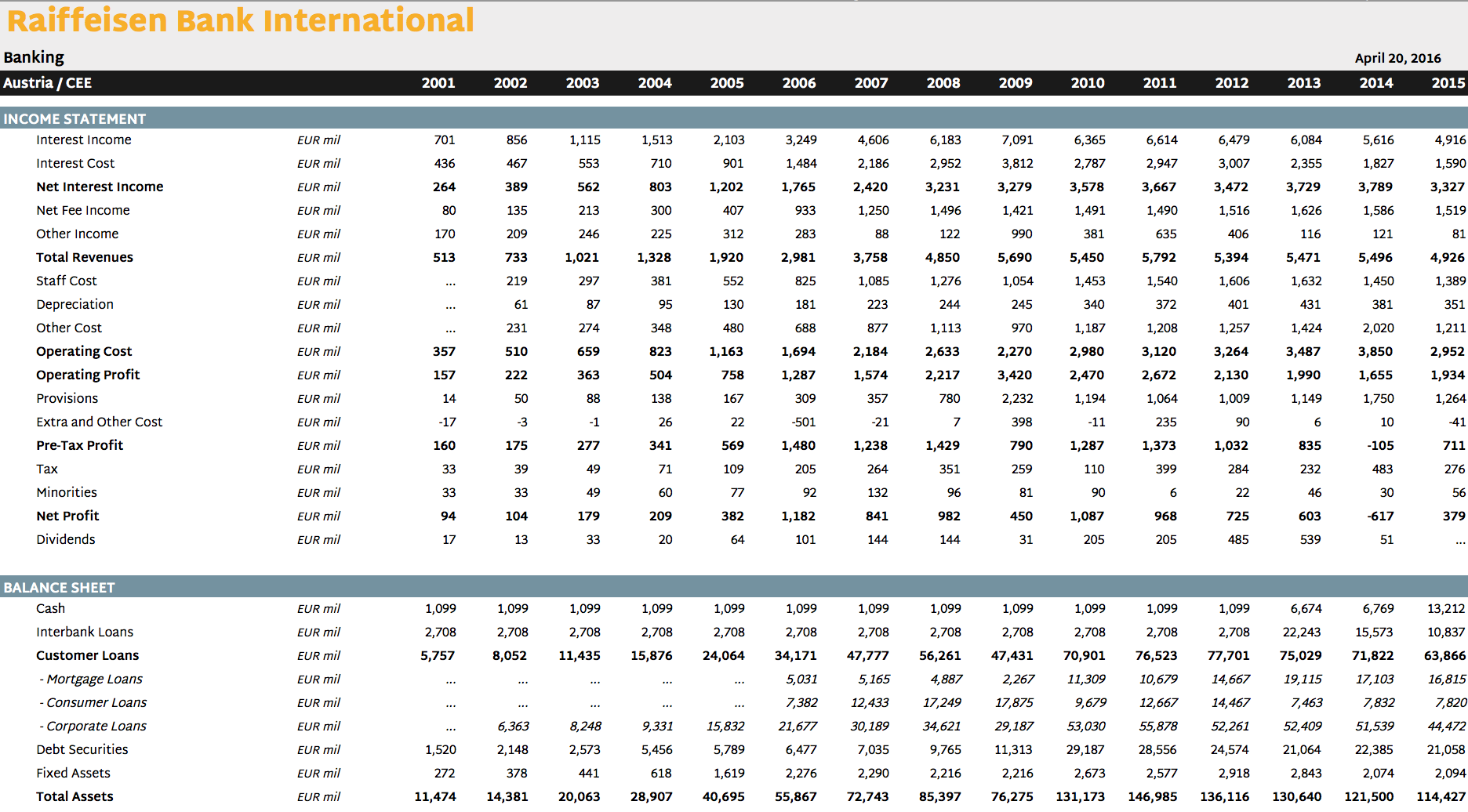Select the Austria / CEE header label

click(47, 83)
